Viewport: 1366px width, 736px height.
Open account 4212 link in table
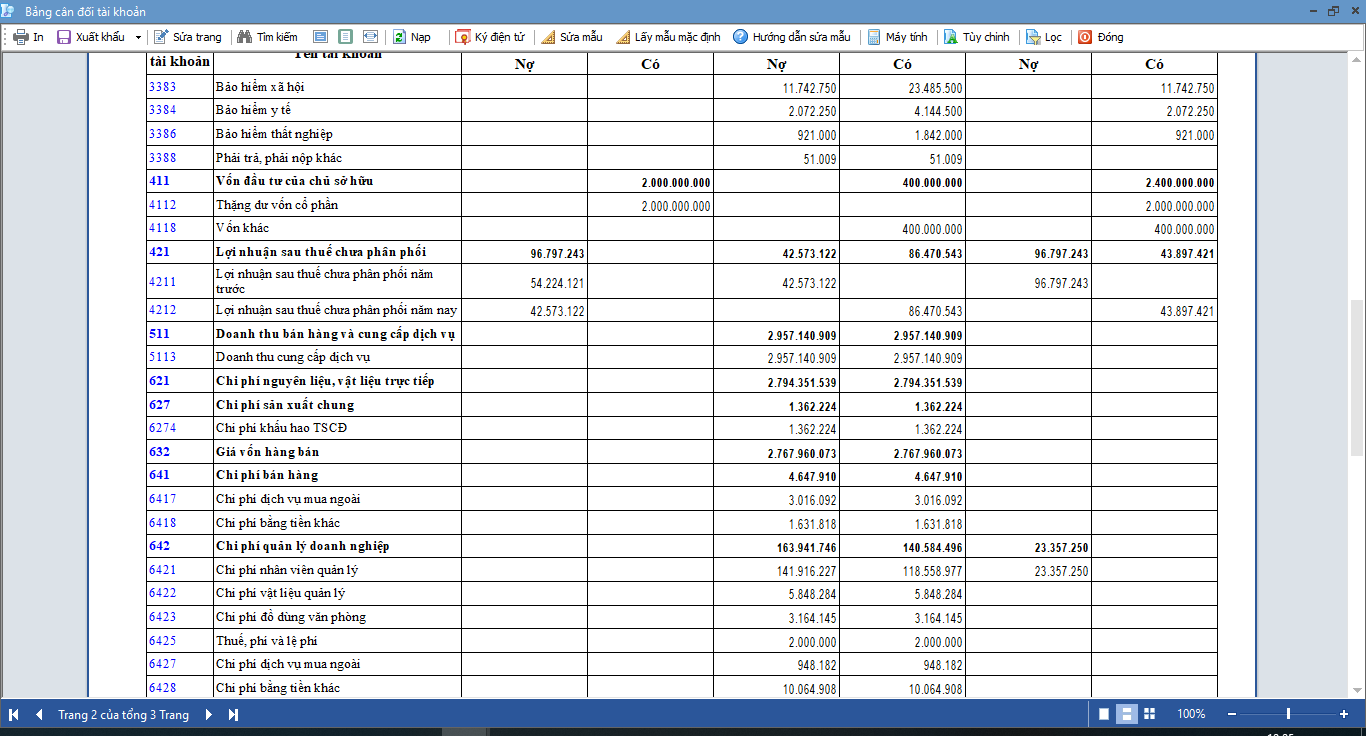click(x=162, y=311)
